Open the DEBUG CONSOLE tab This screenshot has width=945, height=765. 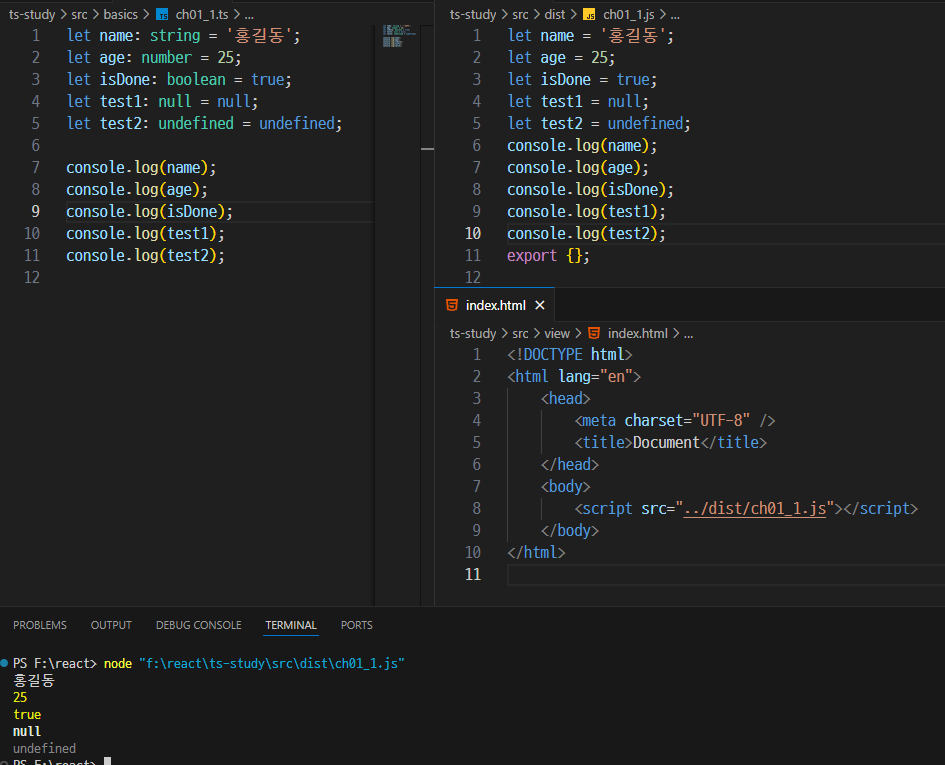(x=198, y=625)
